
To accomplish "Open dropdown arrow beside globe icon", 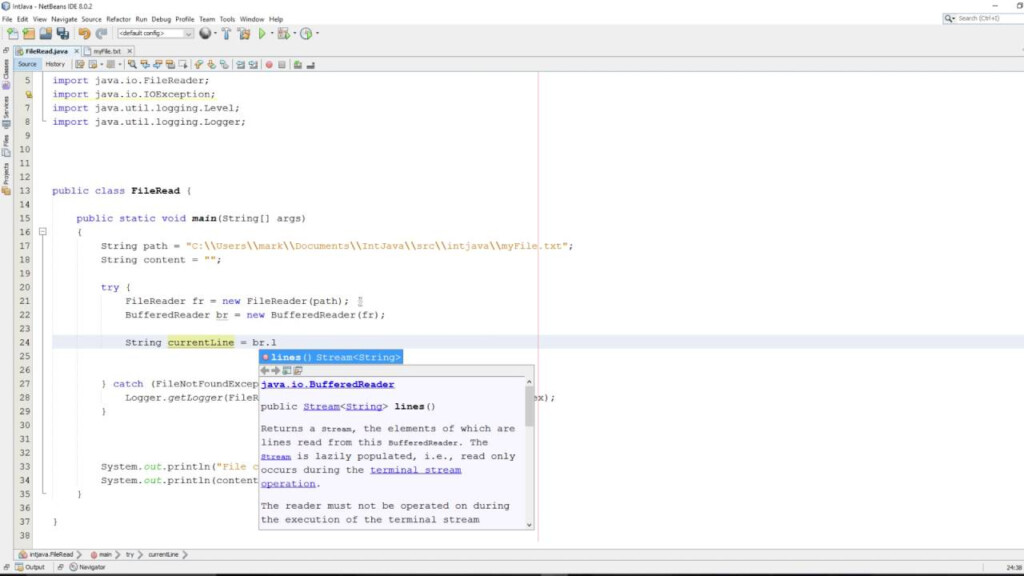I will [216, 33].
